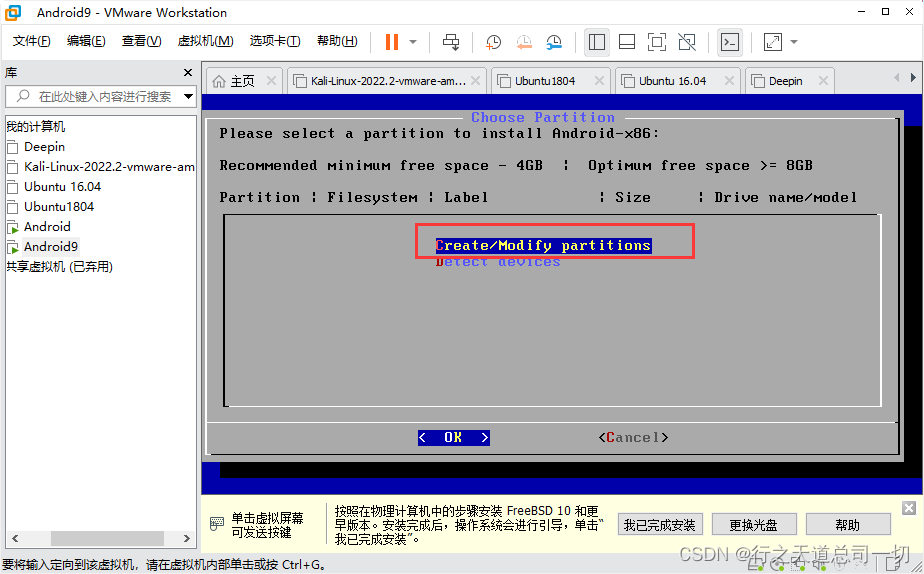Select 共享虚拟机 (已弃用) in the library
The image size is (924, 574).
60,267
